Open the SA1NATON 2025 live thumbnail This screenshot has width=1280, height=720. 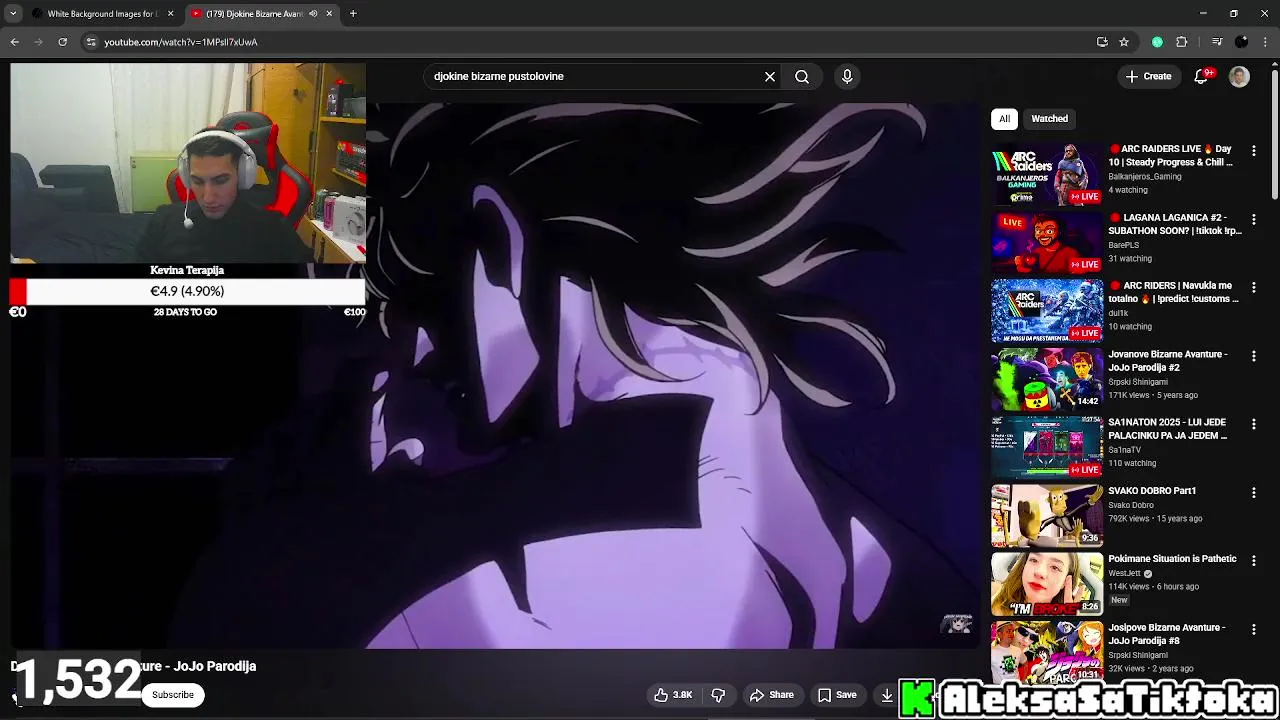(x=1047, y=447)
